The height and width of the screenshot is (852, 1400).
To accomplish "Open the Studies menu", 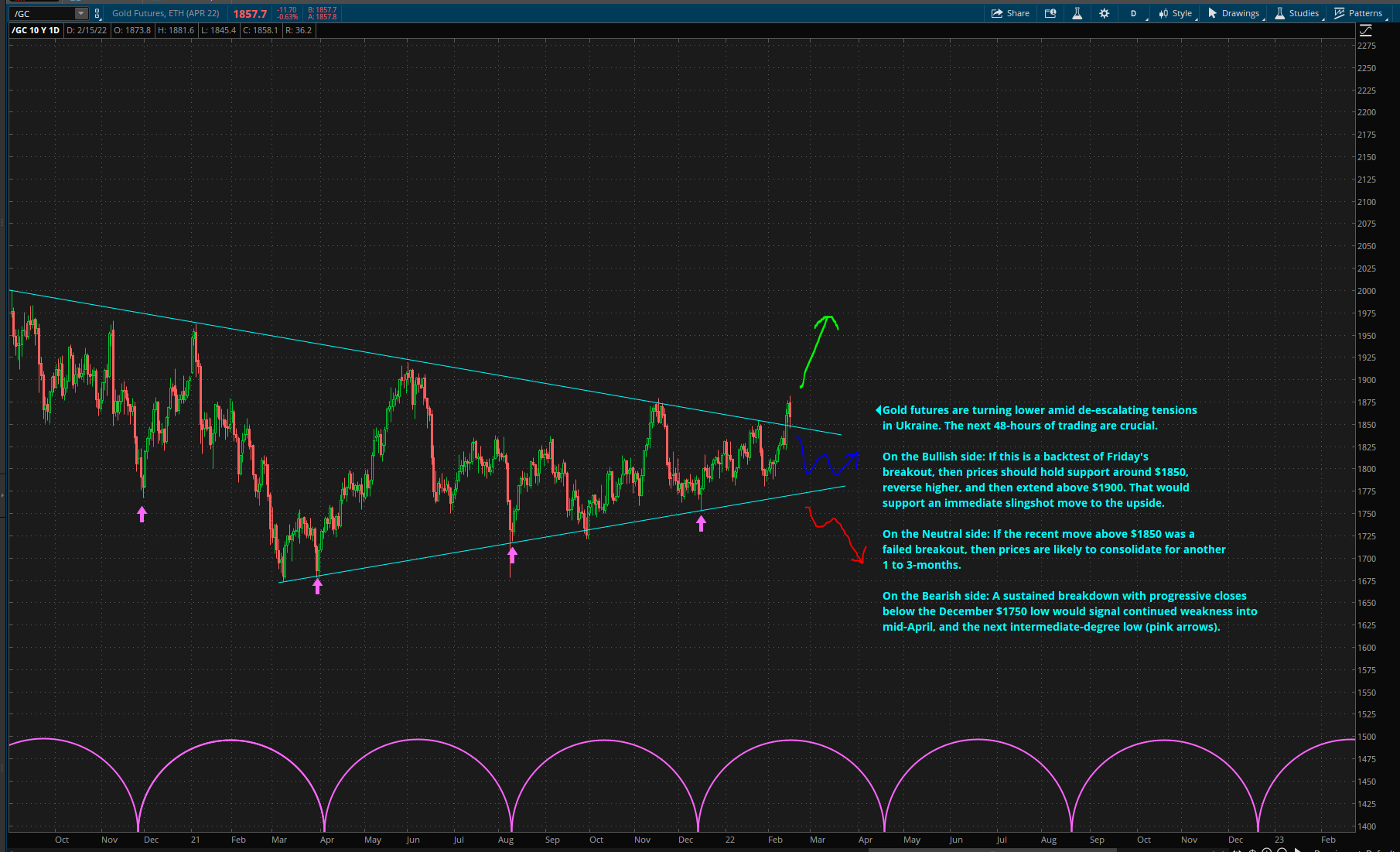I will click(1297, 13).
